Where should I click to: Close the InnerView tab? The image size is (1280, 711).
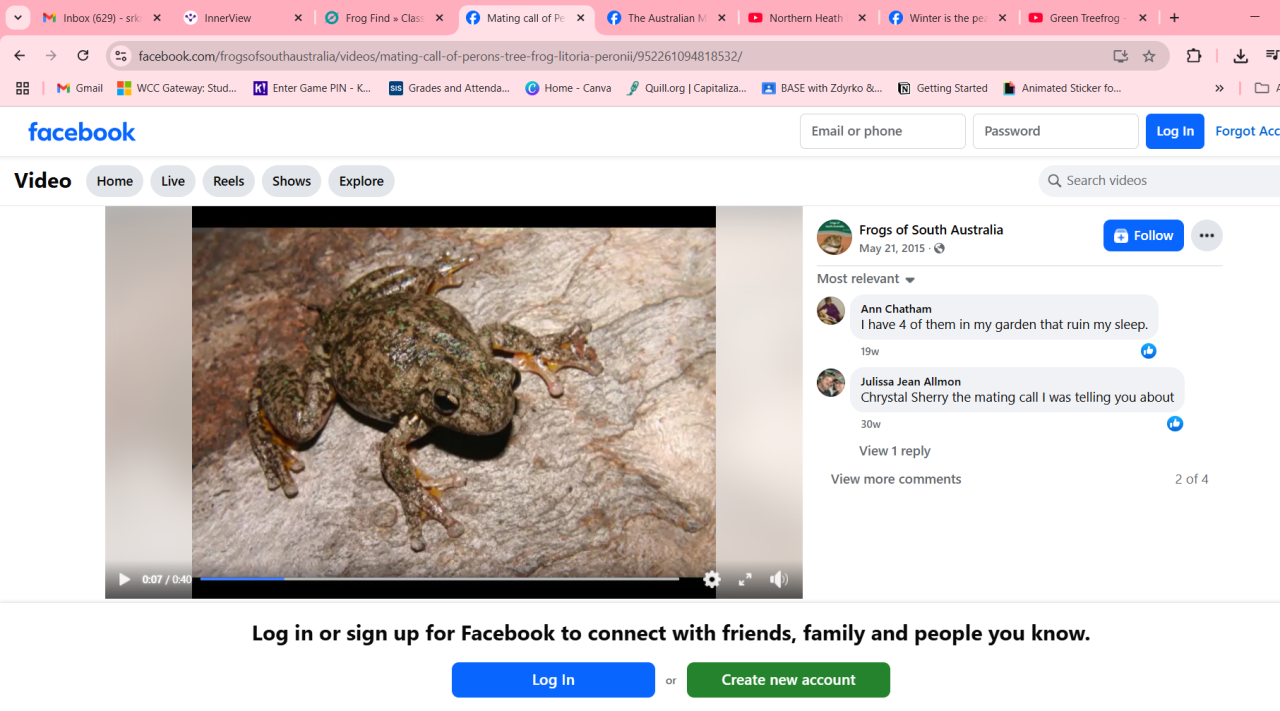pos(298,18)
